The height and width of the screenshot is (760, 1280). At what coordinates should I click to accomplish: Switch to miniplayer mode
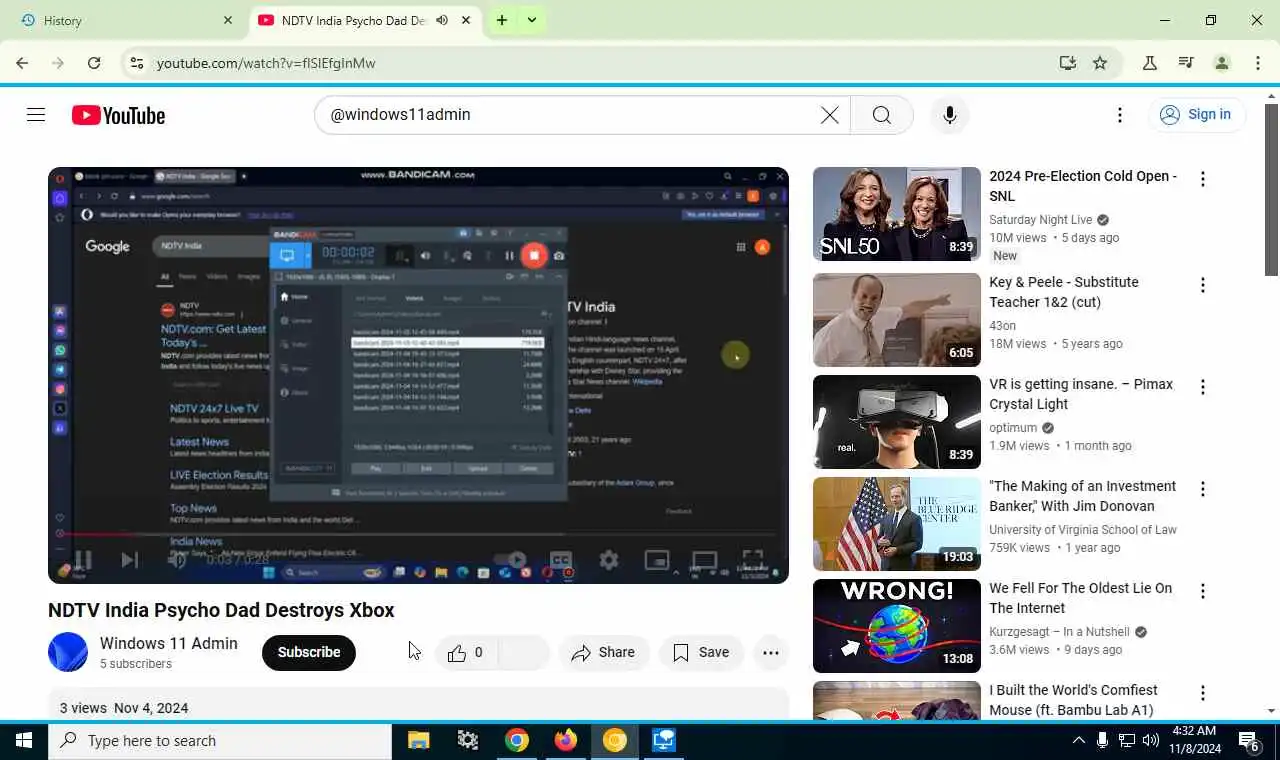point(657,560)
